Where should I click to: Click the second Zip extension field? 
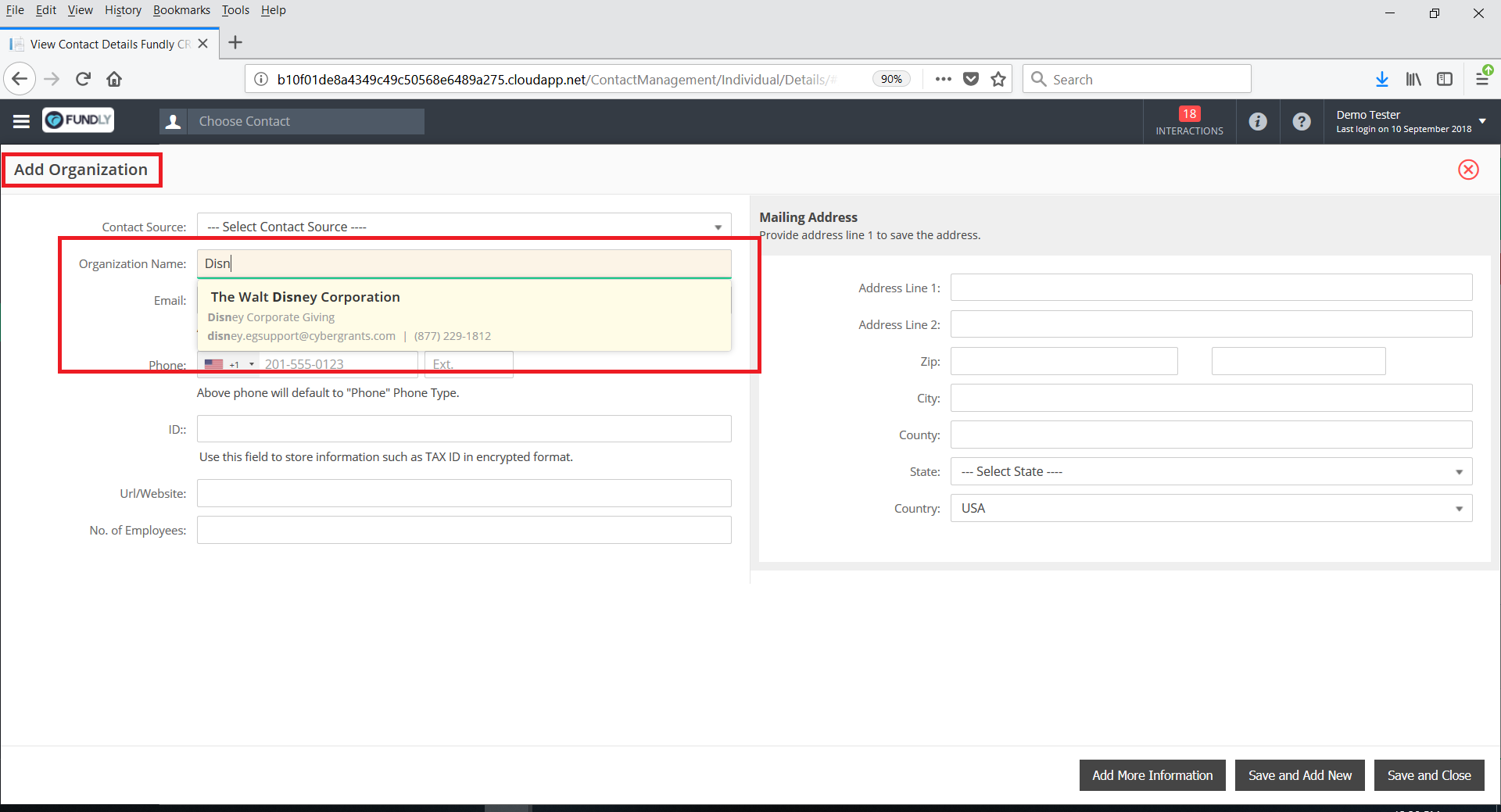tap(1299, 361)
